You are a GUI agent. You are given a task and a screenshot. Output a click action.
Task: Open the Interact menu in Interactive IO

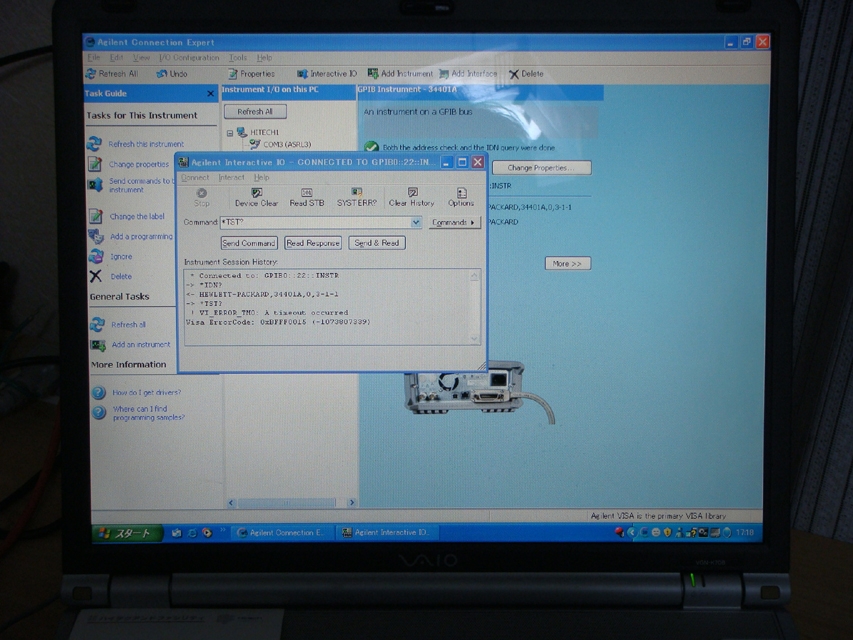tap(231, 177)
